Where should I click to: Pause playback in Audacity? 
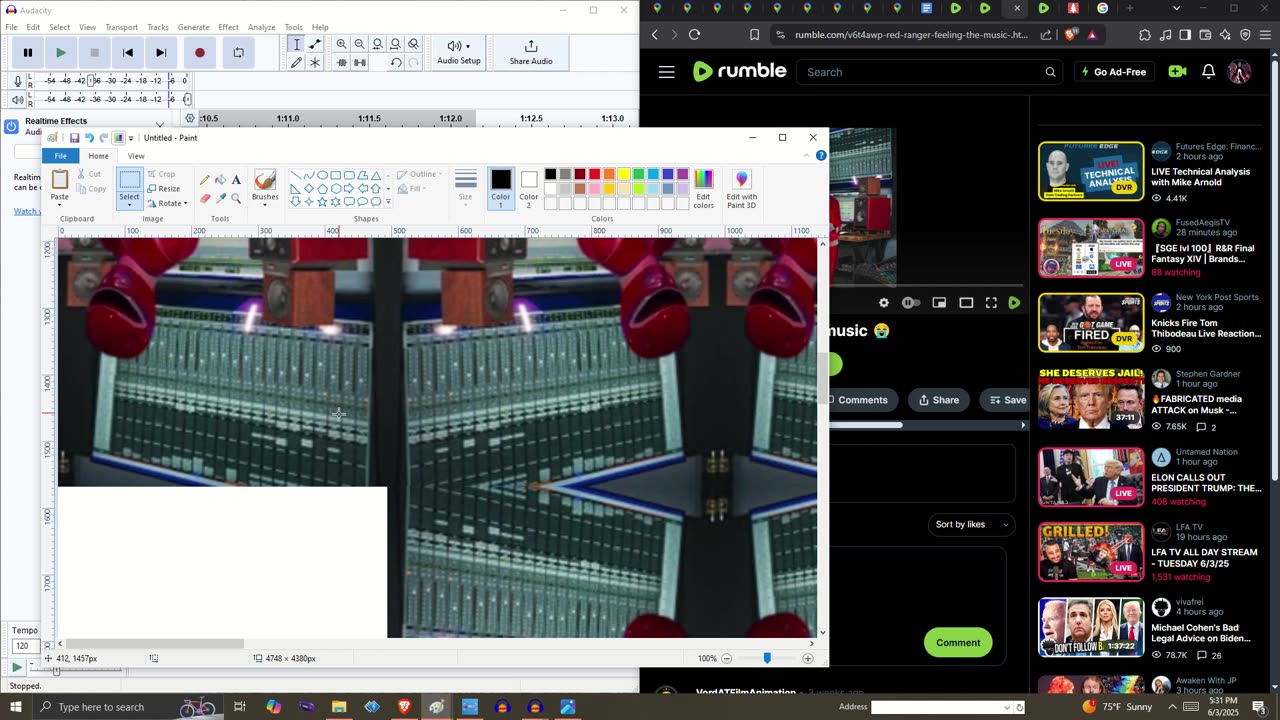[28, 53]
